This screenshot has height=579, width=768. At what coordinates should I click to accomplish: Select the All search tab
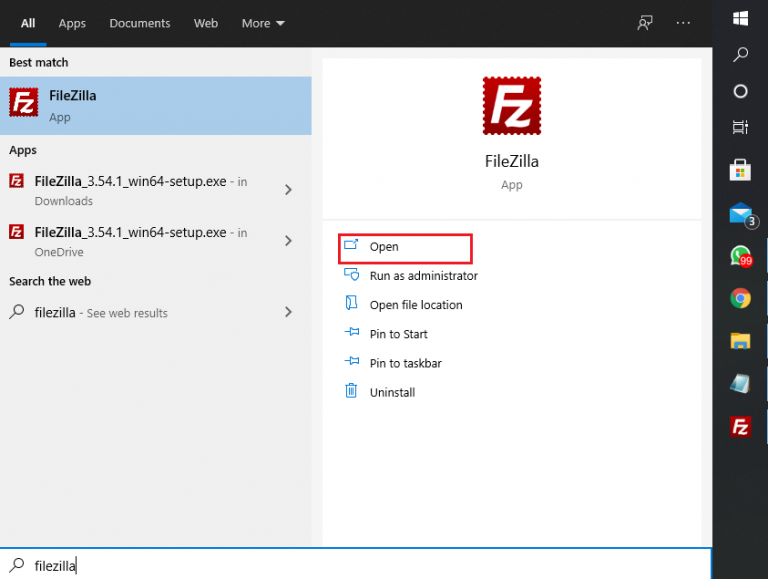[x=28, y=24]
